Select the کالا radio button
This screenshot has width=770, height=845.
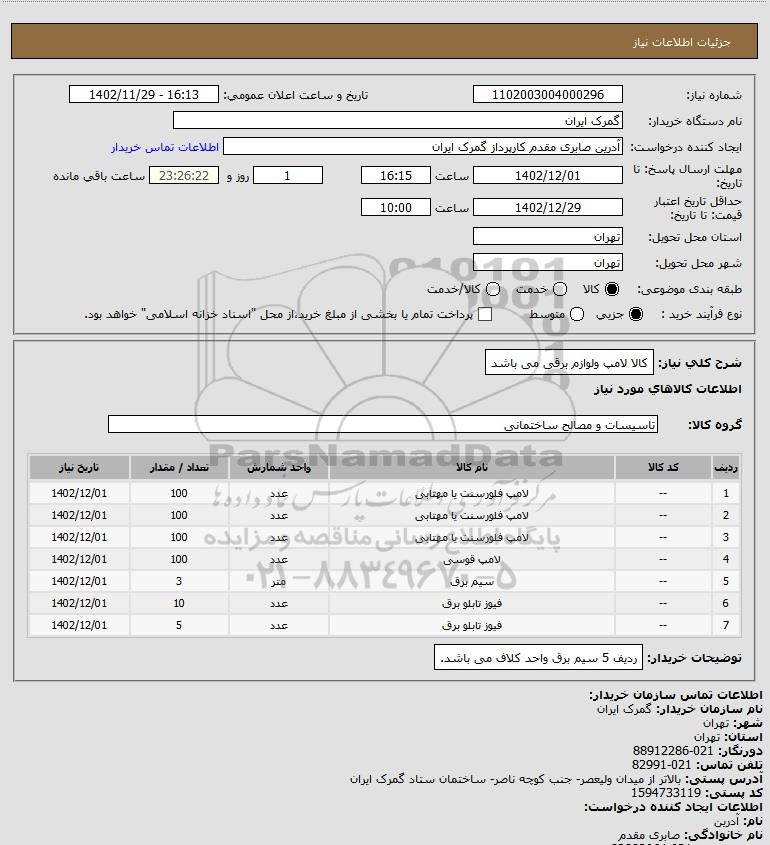point(612,289)
